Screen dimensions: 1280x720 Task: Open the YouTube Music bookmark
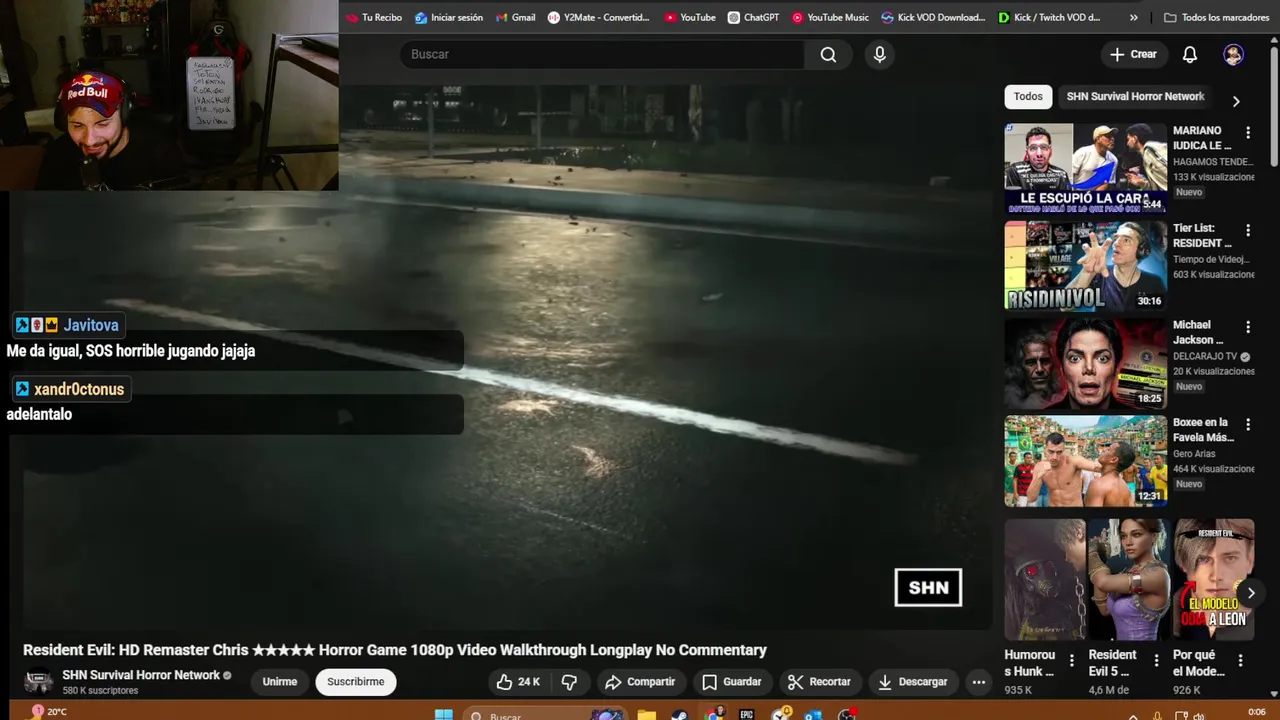(830, 17)
